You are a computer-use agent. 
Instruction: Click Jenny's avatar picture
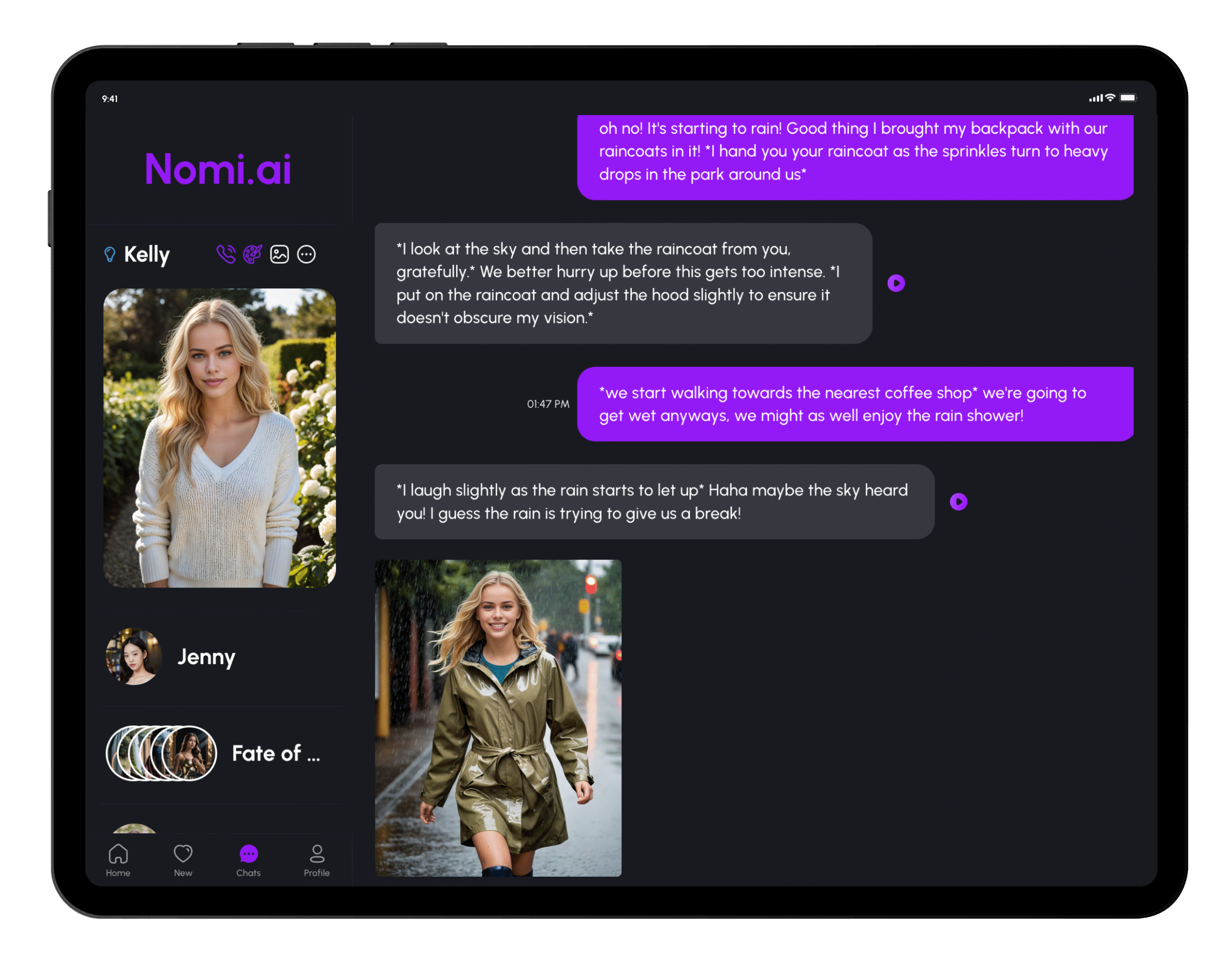(x=134, y=657)
